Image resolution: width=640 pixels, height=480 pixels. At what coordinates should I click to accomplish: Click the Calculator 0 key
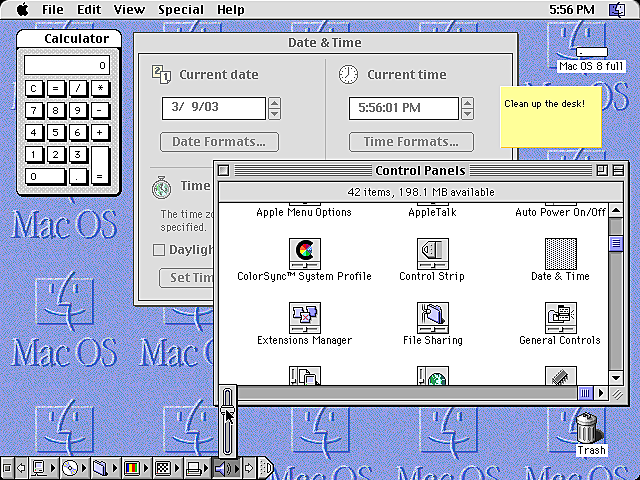[45, 176]
